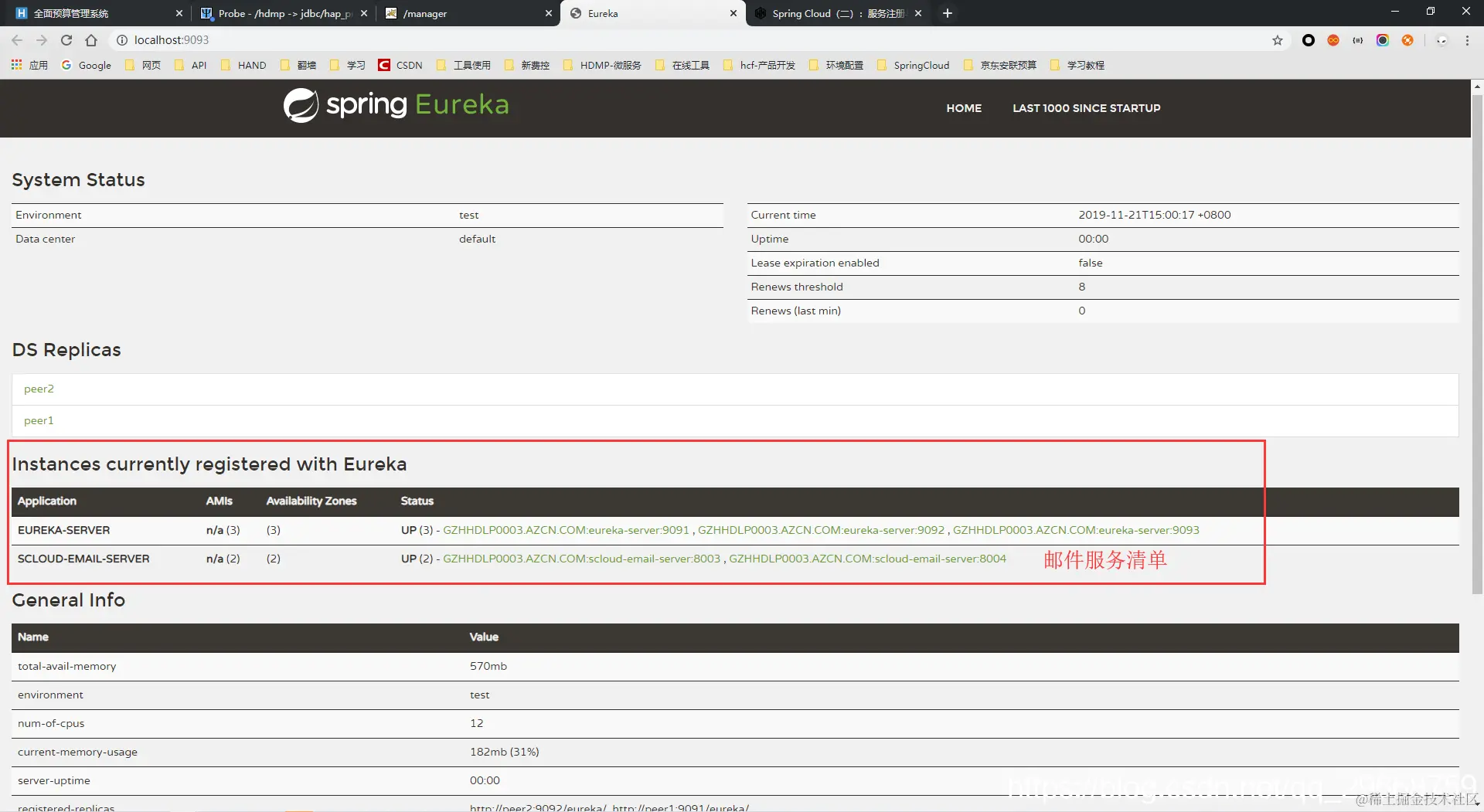Open the eureka-server:9093 instance link

coord(1076,530)
